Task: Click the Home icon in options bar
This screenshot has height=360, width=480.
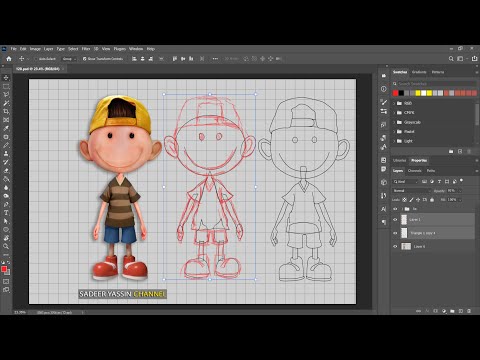Action: [9, 59]
